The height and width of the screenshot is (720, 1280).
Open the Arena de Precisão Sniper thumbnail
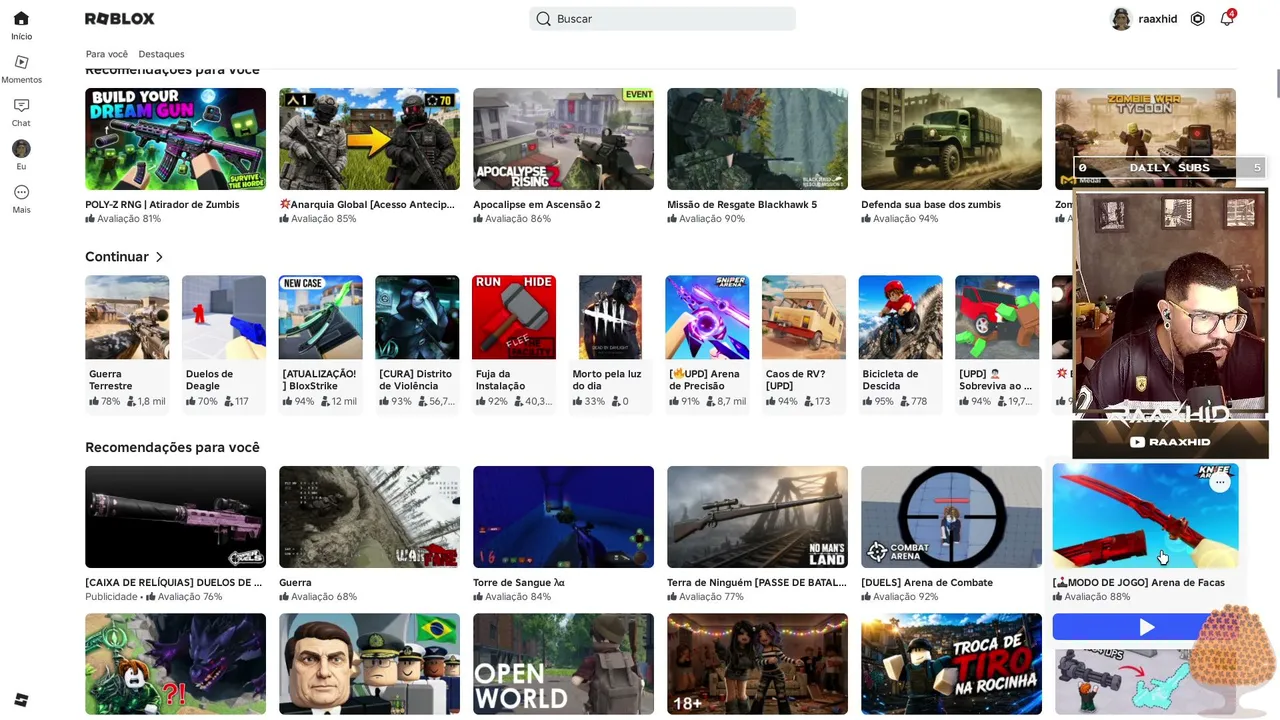[x=707, y=317]
